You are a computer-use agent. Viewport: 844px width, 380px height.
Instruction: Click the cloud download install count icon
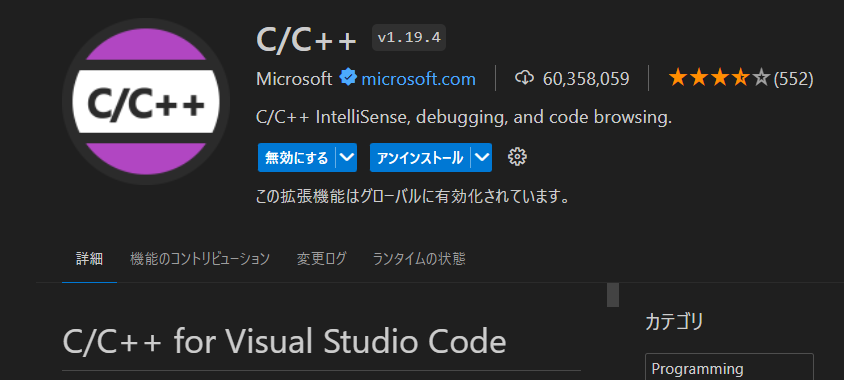click(x=524, y=79)
